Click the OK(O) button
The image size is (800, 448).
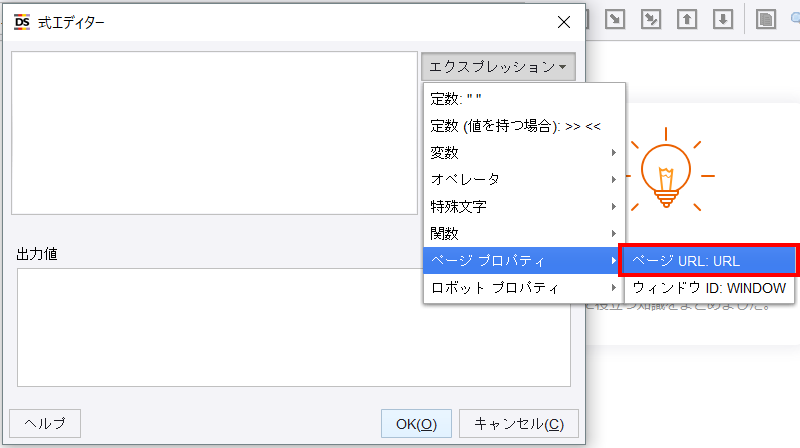coord(416,424)
